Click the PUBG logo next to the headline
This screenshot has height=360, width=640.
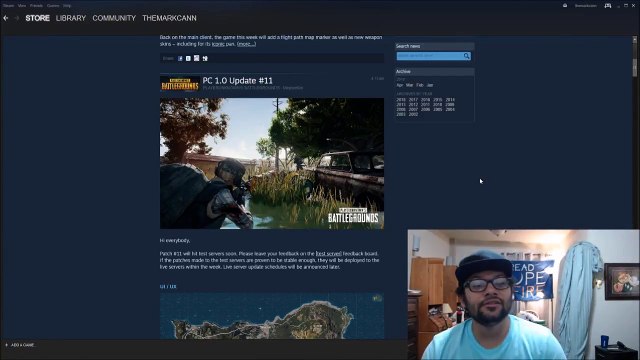(x=180, y=83)
